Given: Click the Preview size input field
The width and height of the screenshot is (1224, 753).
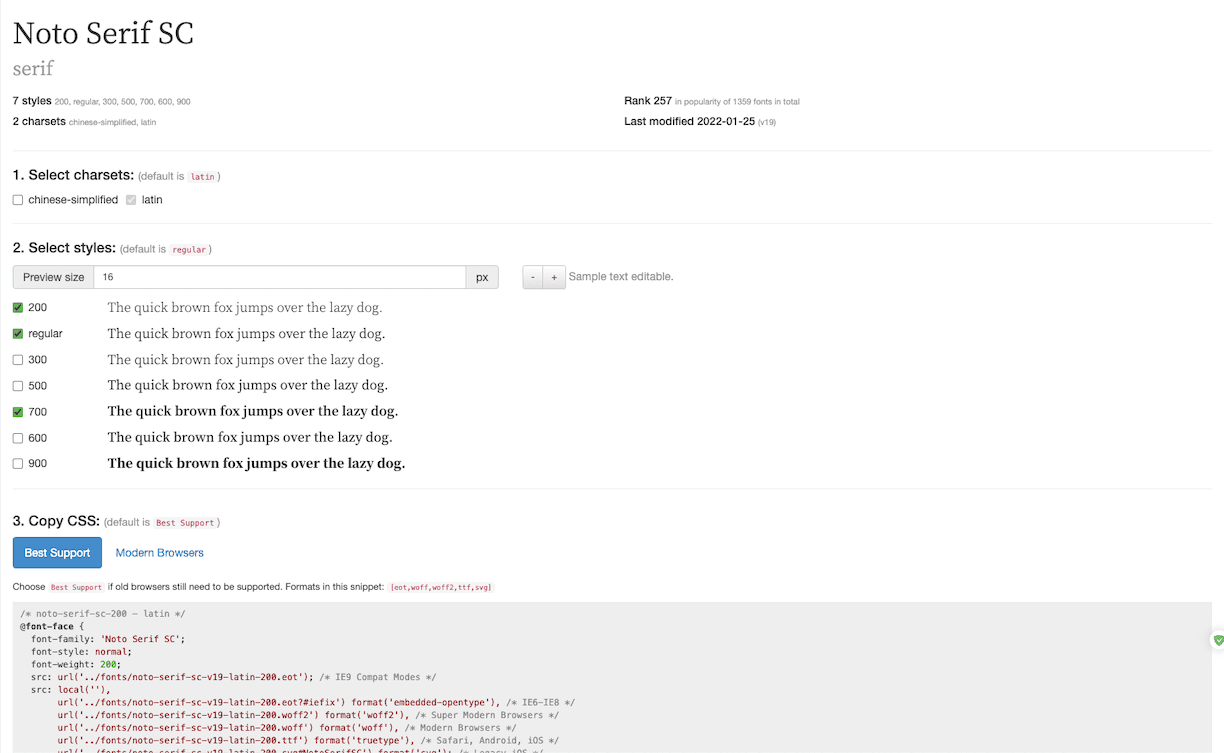Looking at the screenshot, I should pos(279,277).
